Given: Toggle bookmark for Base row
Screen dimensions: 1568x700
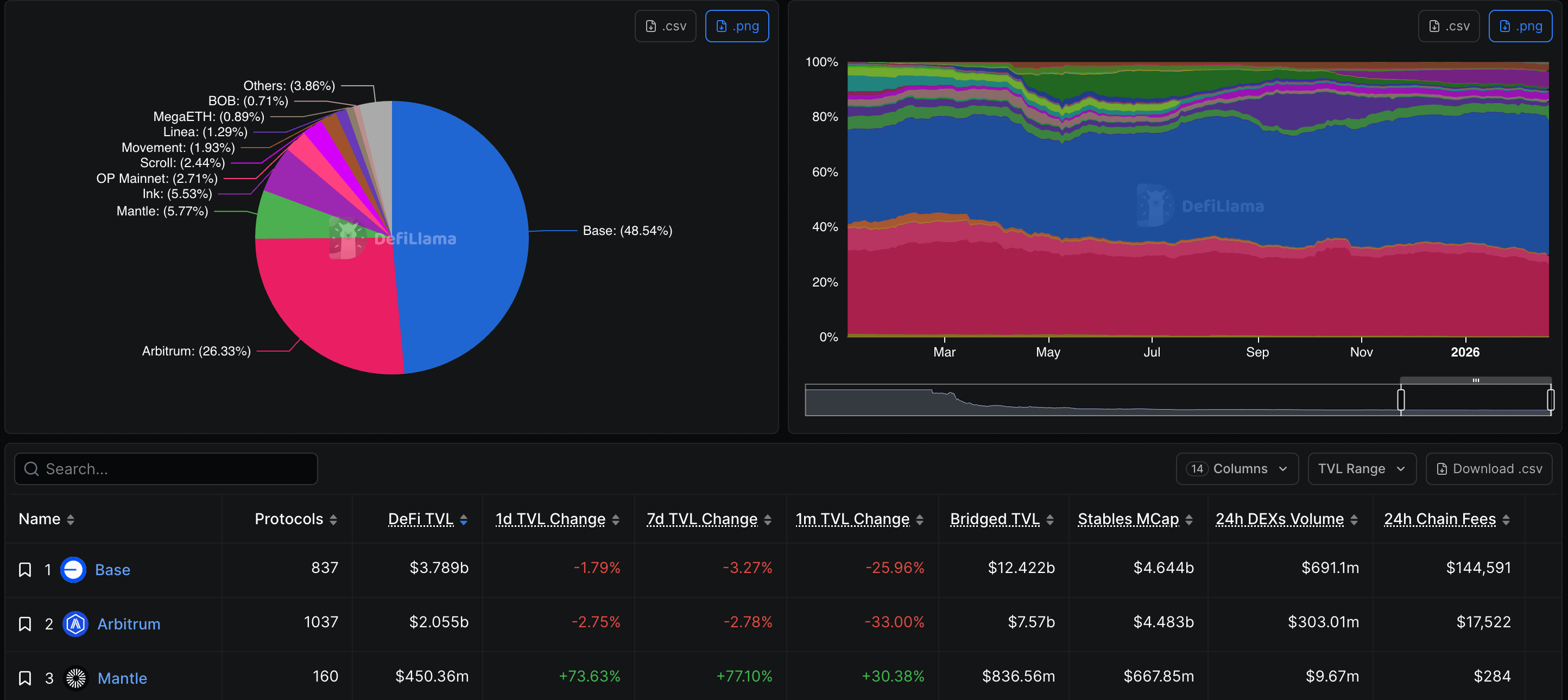Looking at the screenshot, I should tap(25, 569).
